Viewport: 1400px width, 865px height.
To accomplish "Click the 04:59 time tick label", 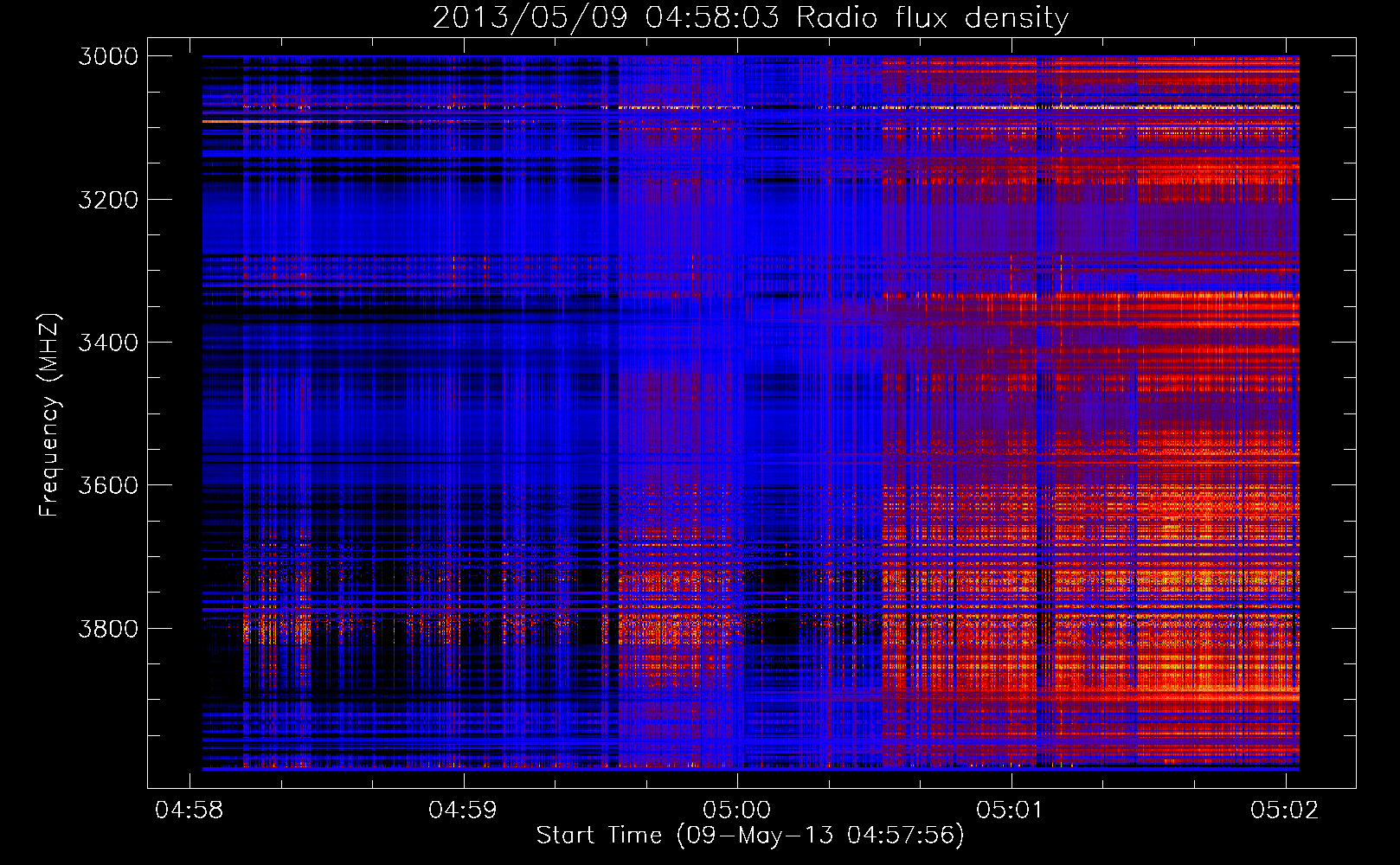I will 463,810.
